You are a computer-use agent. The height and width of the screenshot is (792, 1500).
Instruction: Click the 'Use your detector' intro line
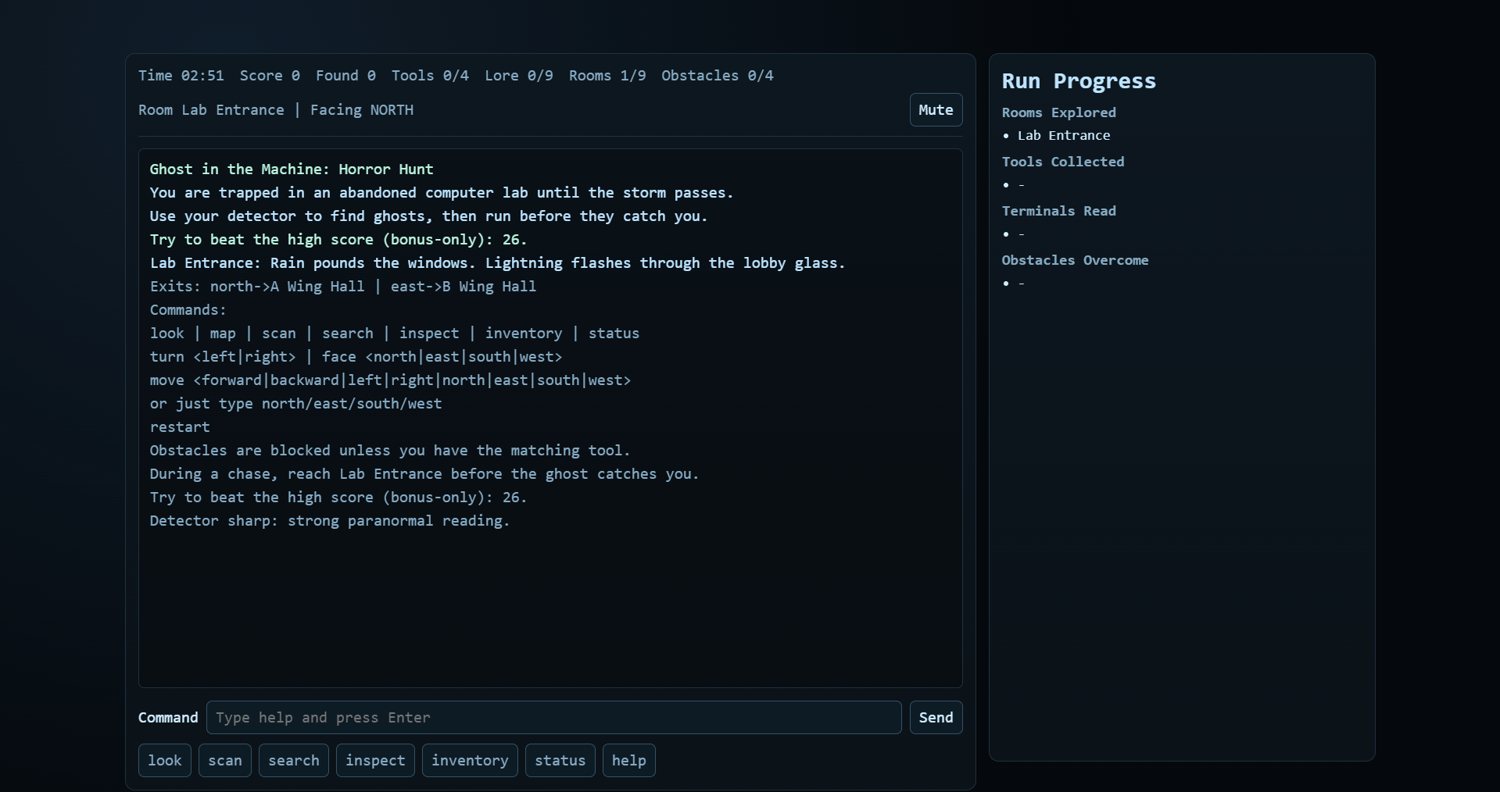point(429,217)
